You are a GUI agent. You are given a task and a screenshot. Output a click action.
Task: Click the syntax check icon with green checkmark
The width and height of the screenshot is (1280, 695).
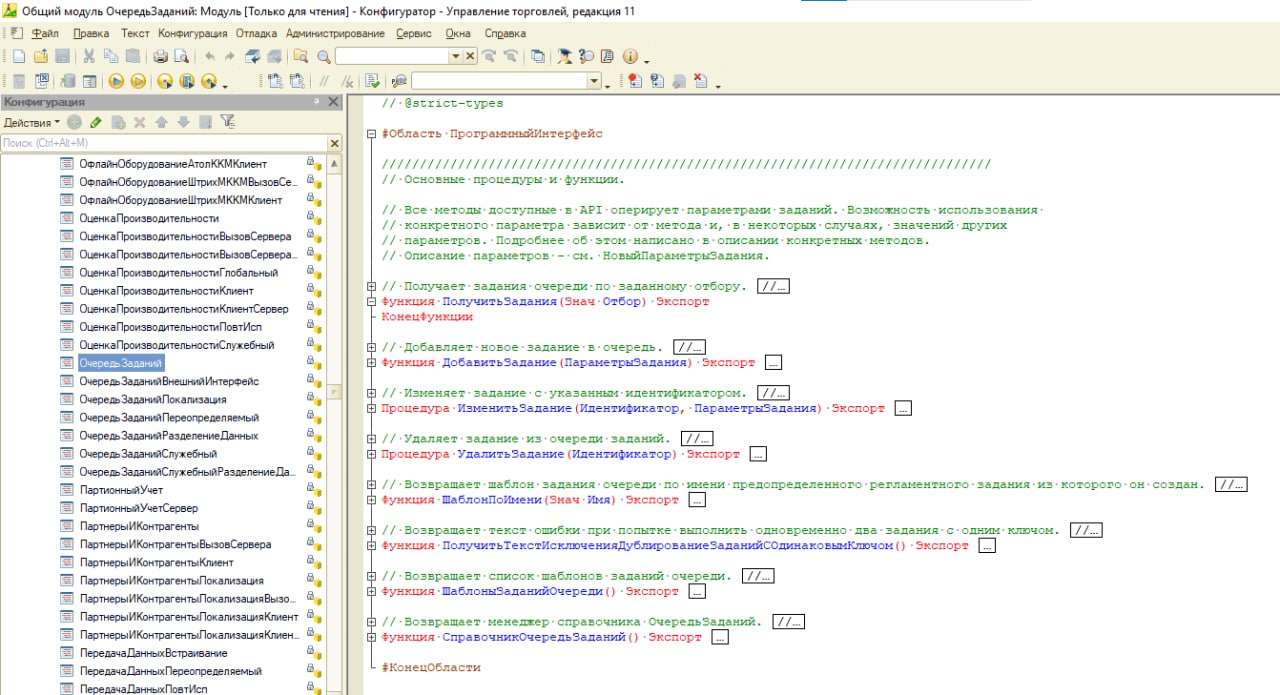tap(373, 82)
